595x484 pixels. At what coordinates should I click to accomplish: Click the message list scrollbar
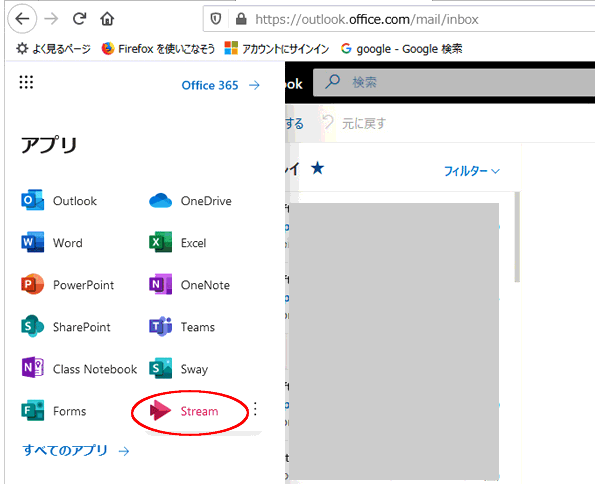coord(517,237)
